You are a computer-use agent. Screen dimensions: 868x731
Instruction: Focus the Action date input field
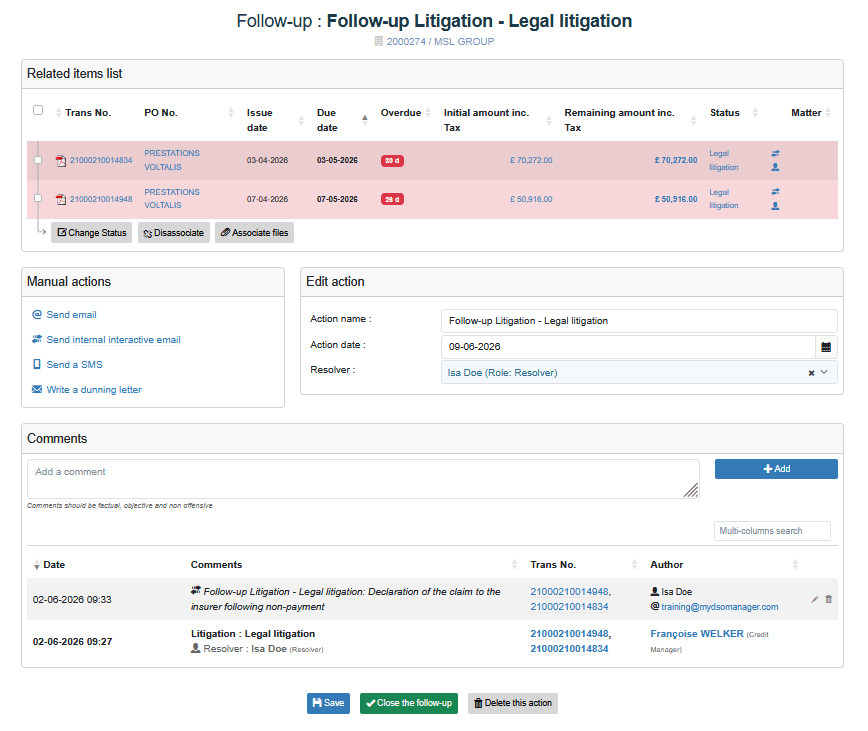tap(628, 347)
